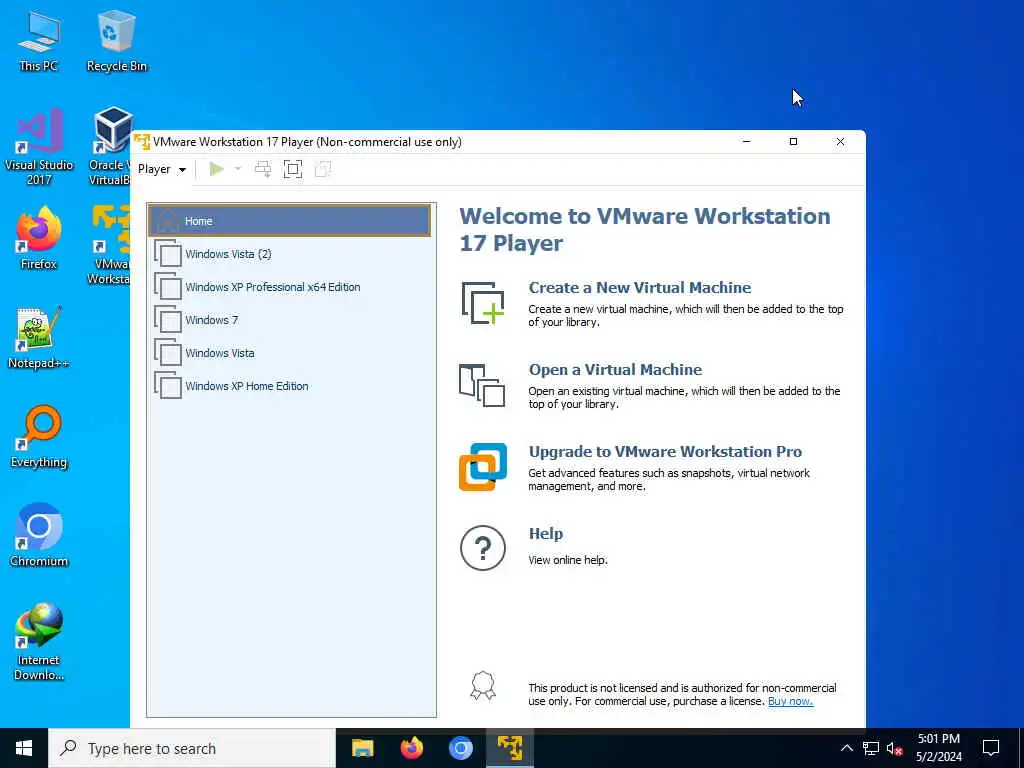Click the network tray icon

pos(871,748)
